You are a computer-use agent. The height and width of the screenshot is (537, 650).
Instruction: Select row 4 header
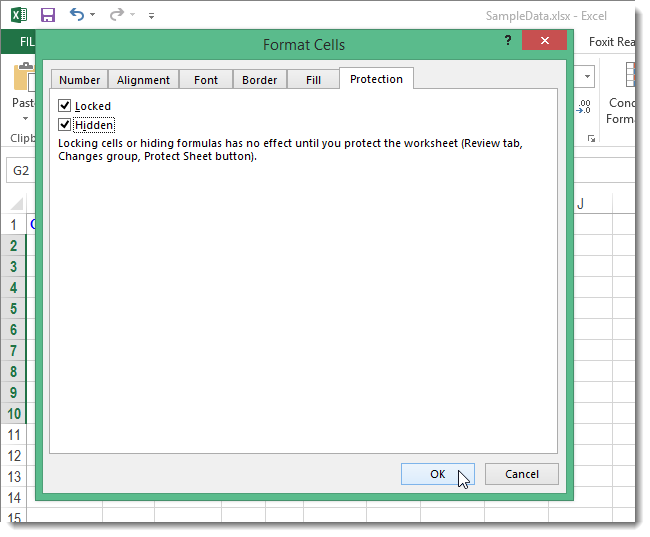13,287
